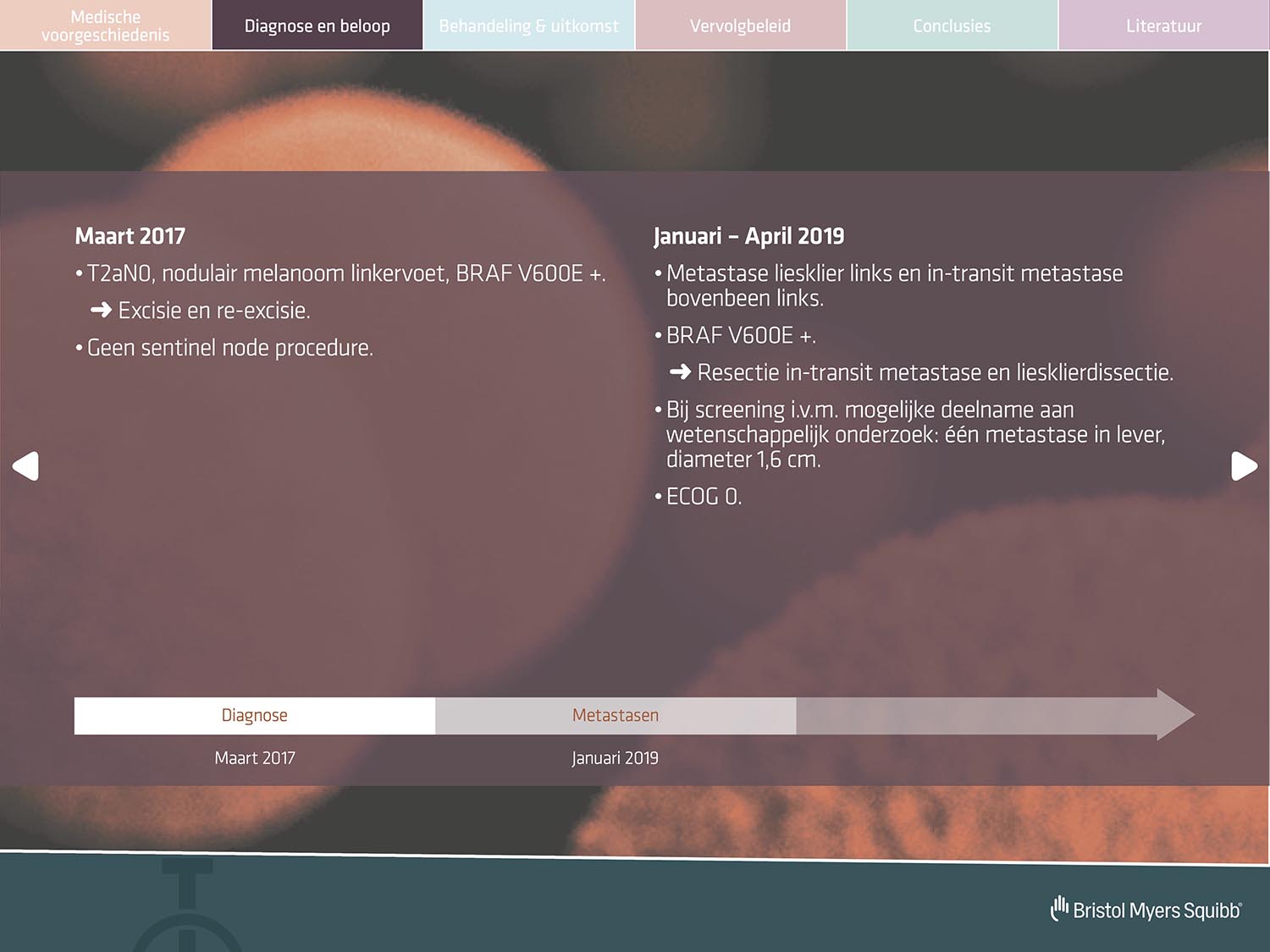
Task: Click the timeline arrow end segment
Action: click(995, 715)
